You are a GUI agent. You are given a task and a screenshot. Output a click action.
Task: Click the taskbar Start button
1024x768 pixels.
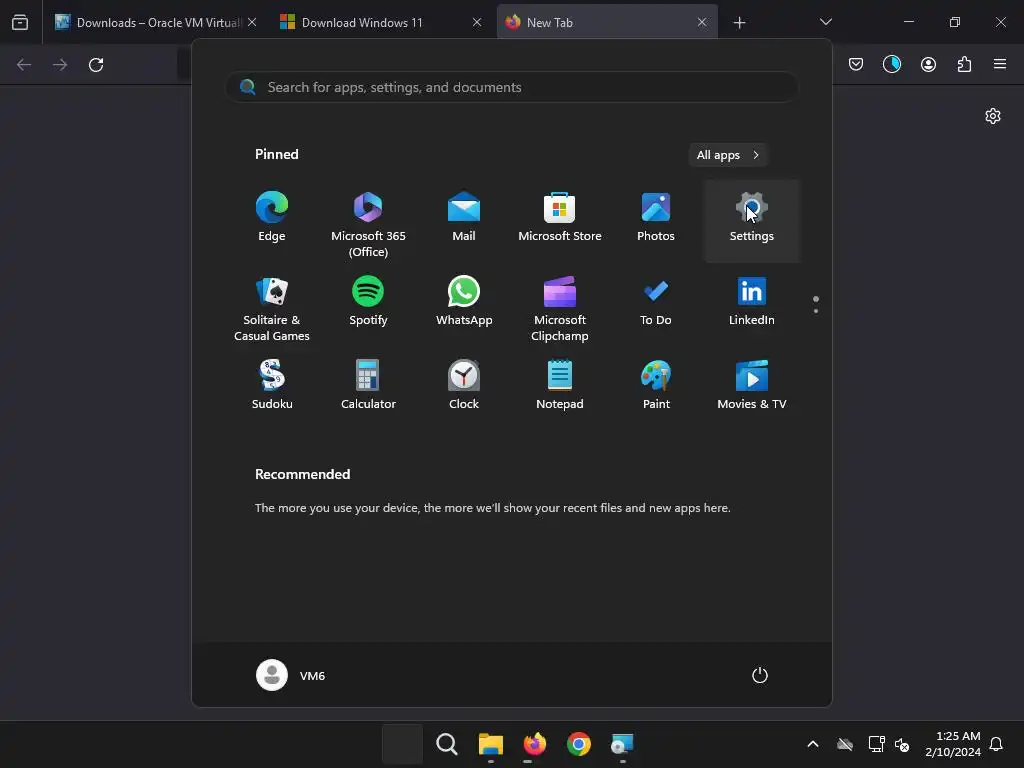pos(402,744)
